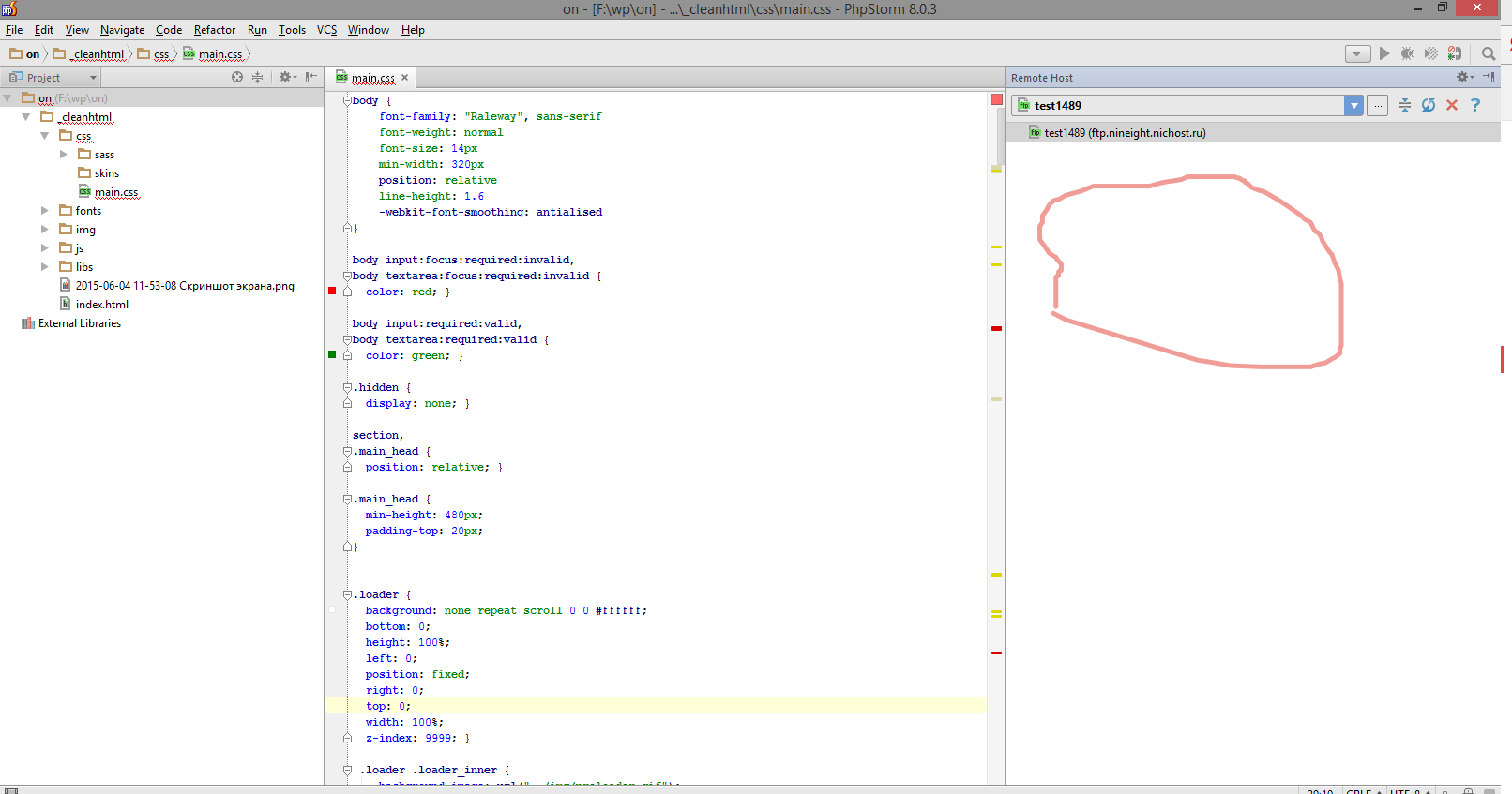Open Remote Host settings gear
The height and width of the screenshot is (794, 1512).
1463,78
